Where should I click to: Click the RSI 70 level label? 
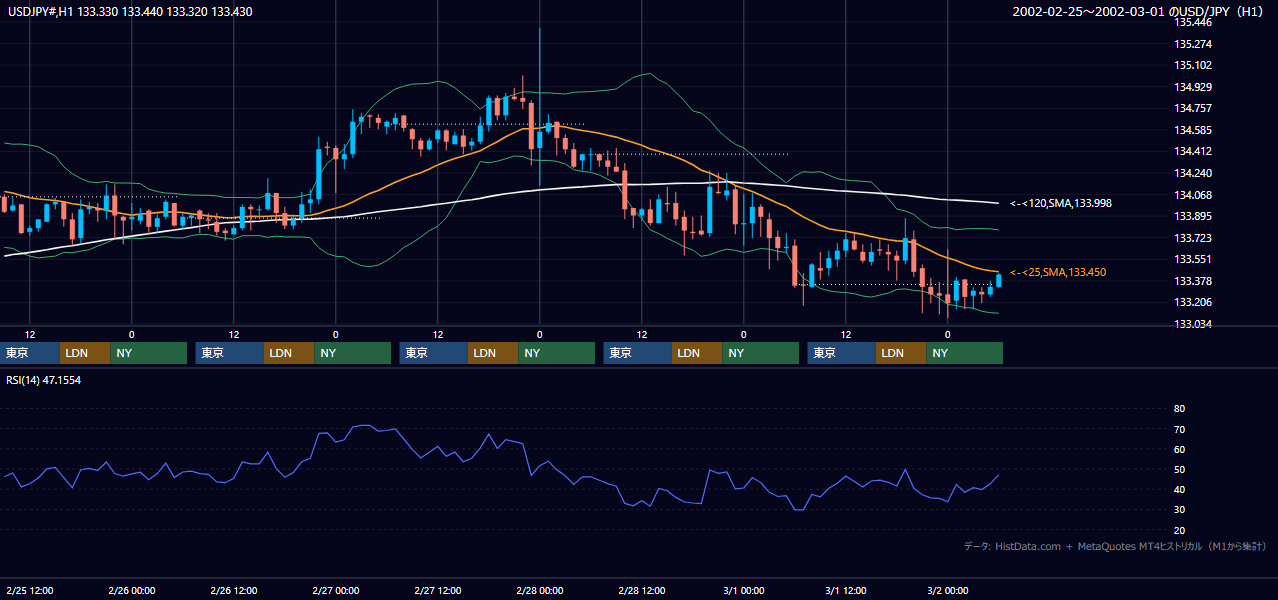click(1179, 429)
